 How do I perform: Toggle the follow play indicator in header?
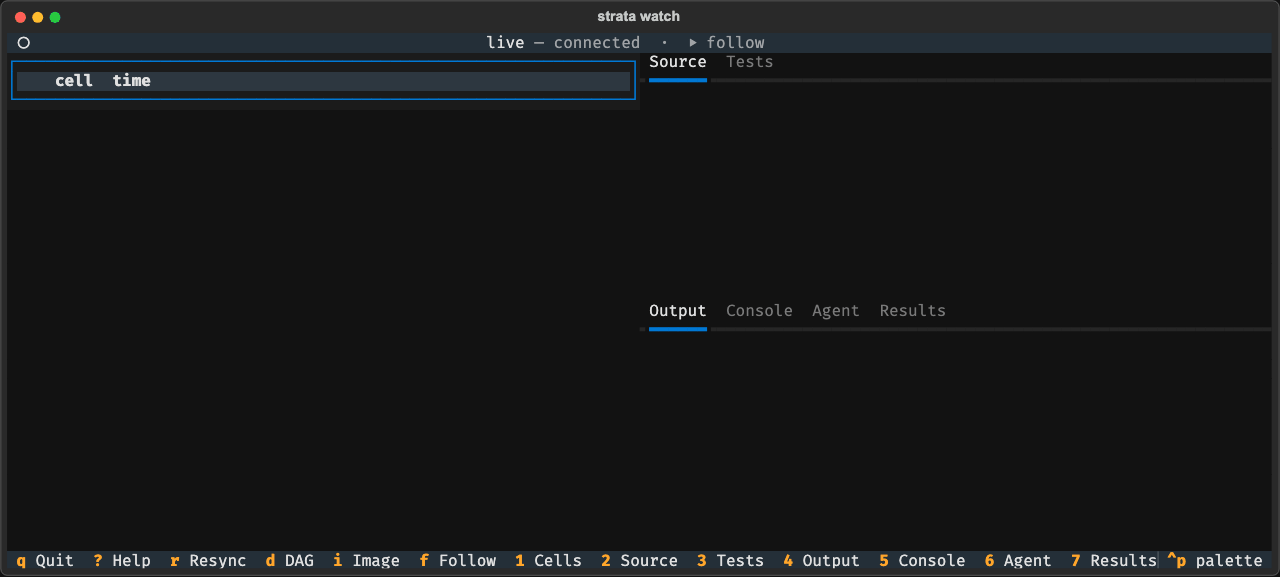(726, 43)
